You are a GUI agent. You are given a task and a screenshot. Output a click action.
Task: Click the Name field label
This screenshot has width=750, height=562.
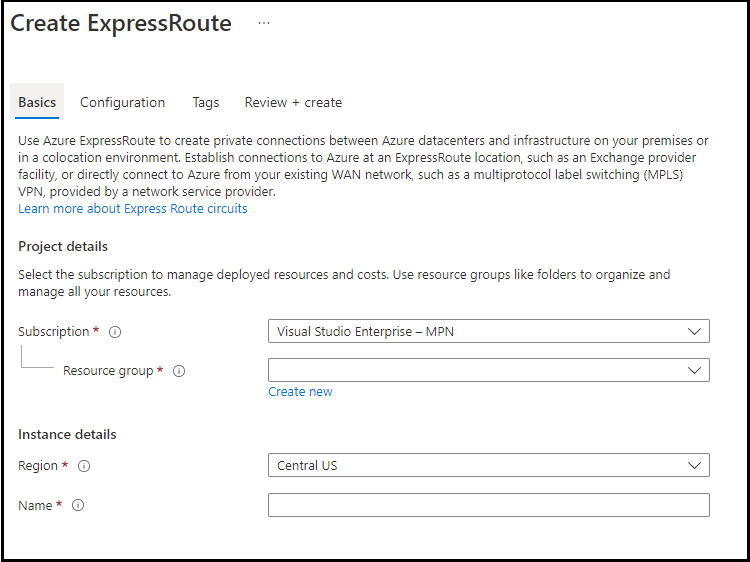35,506
